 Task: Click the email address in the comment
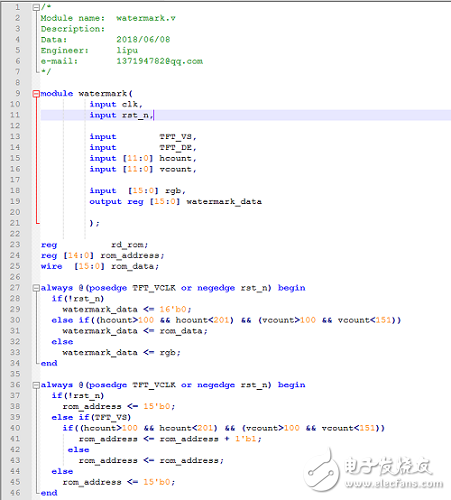point(159,61)
